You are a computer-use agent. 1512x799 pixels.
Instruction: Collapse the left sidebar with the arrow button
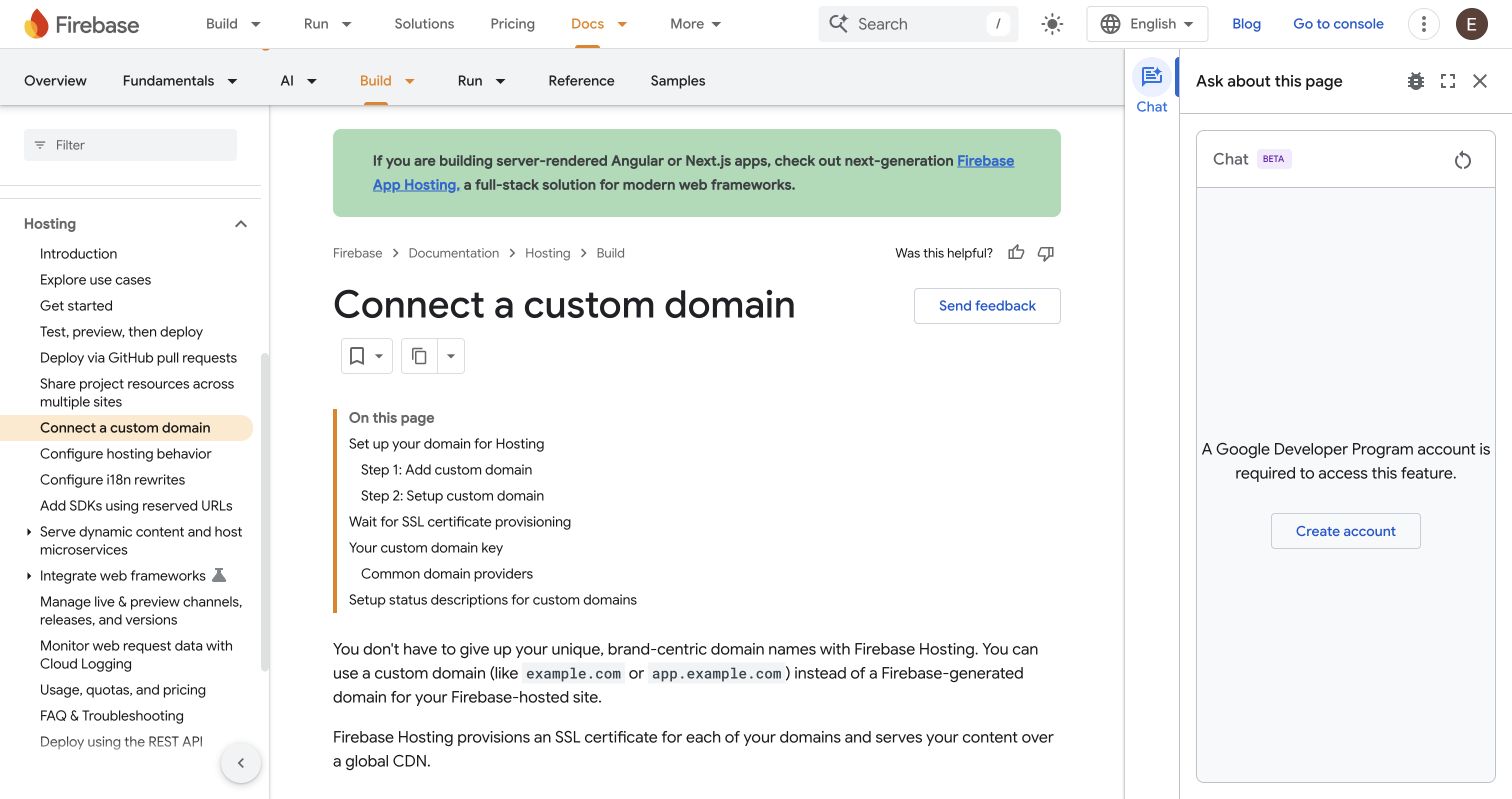pos(241,763)
